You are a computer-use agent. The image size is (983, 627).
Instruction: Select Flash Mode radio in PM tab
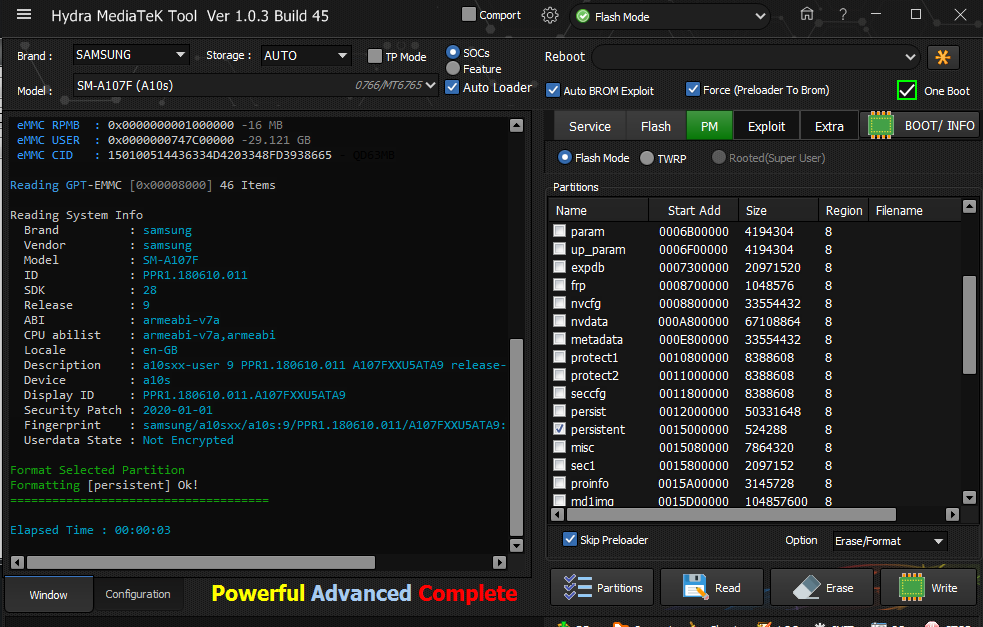pyautogui.click(x=564, y=157)
